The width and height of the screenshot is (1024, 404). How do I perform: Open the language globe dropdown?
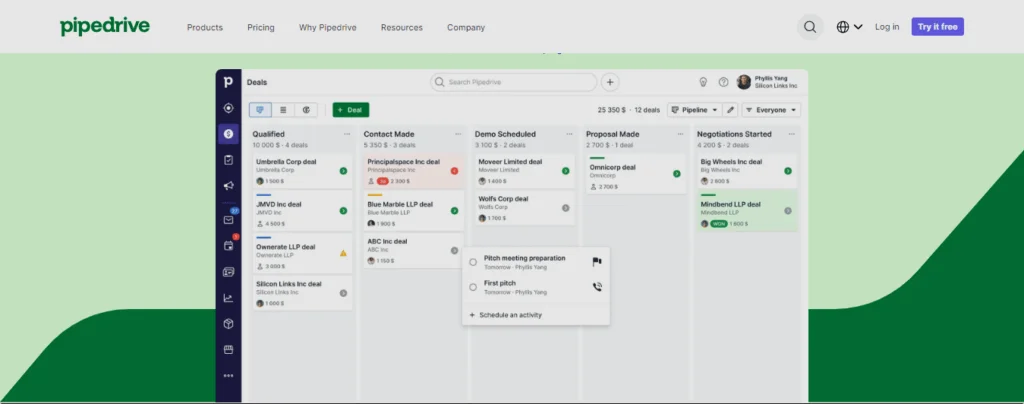pyautogui.click(x=849, y=27)
